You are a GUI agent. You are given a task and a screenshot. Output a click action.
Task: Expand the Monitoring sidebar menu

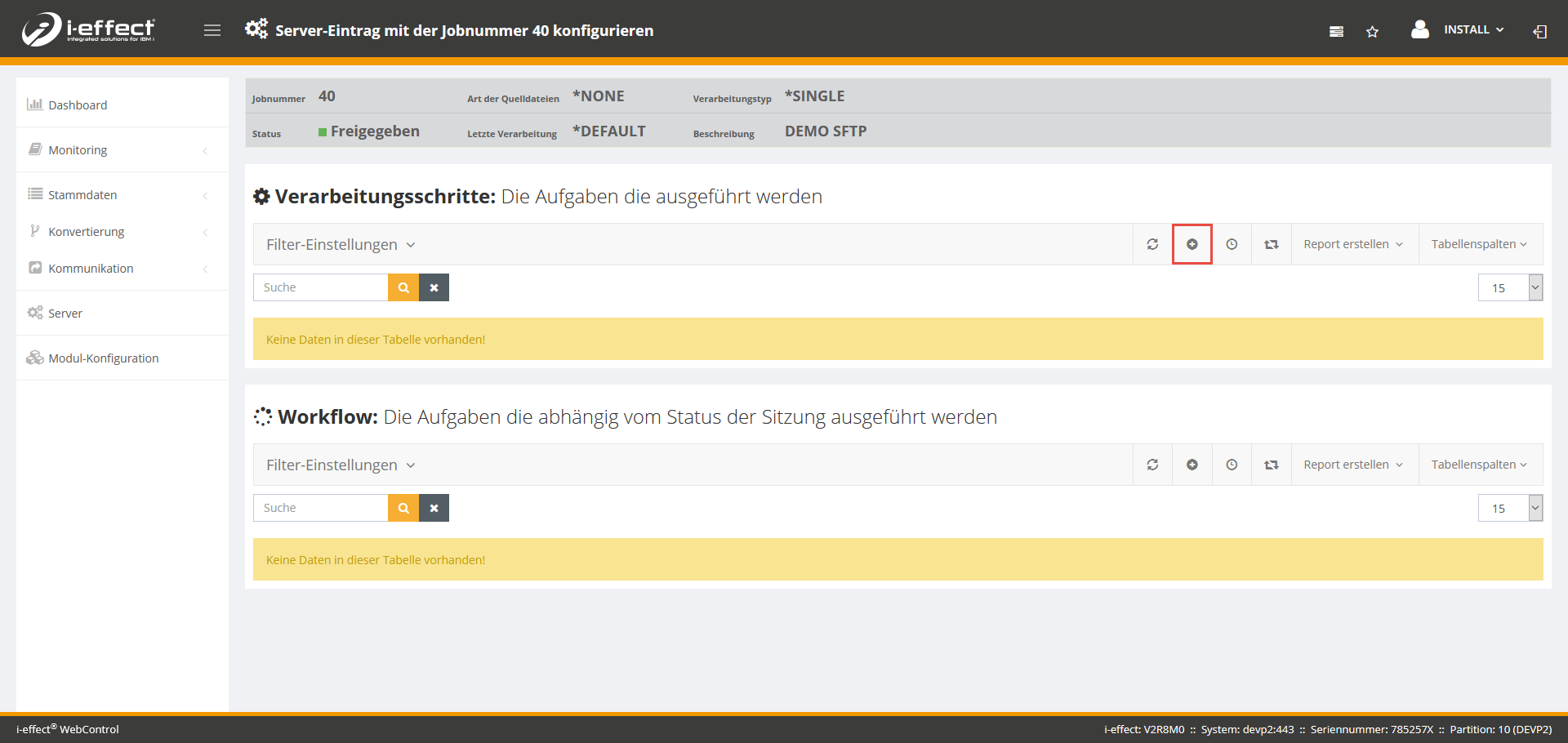coord(78,149)
